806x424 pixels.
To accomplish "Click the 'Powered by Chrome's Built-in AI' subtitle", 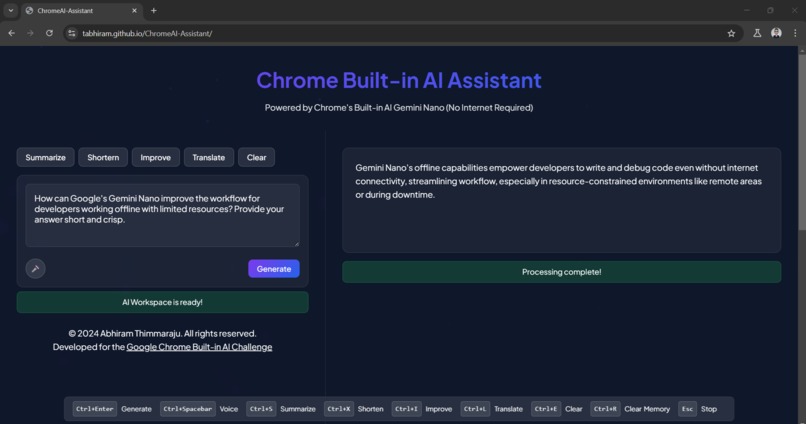I will click(399, 107).
